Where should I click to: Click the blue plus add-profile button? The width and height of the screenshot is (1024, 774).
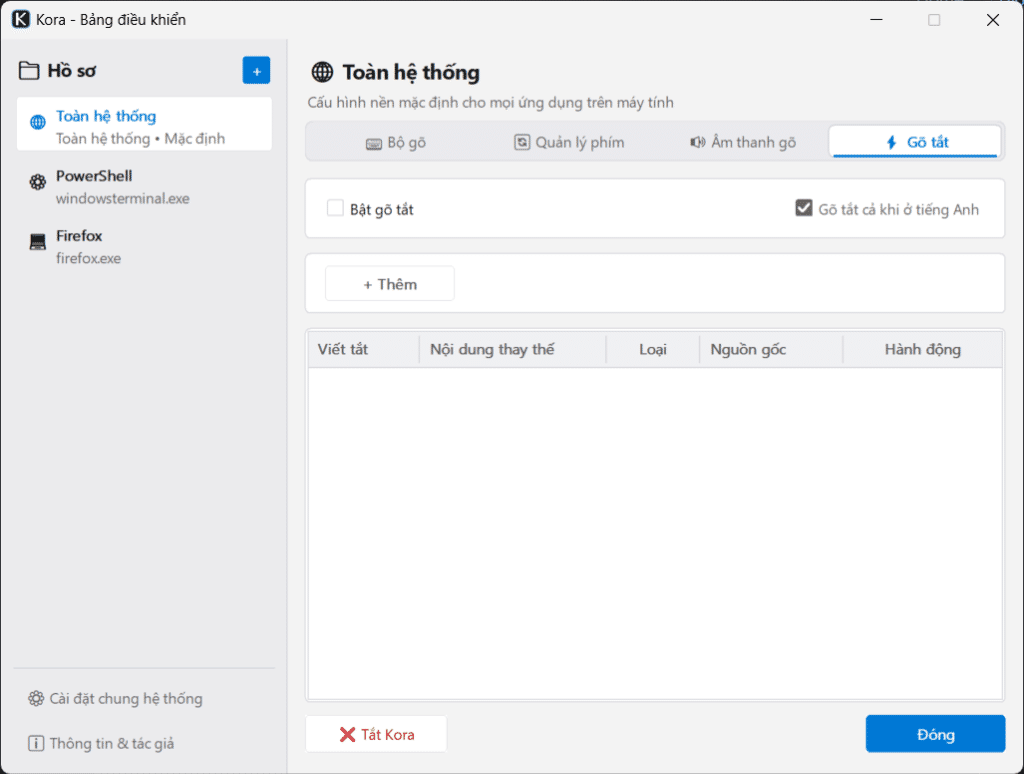coord(256,71)
